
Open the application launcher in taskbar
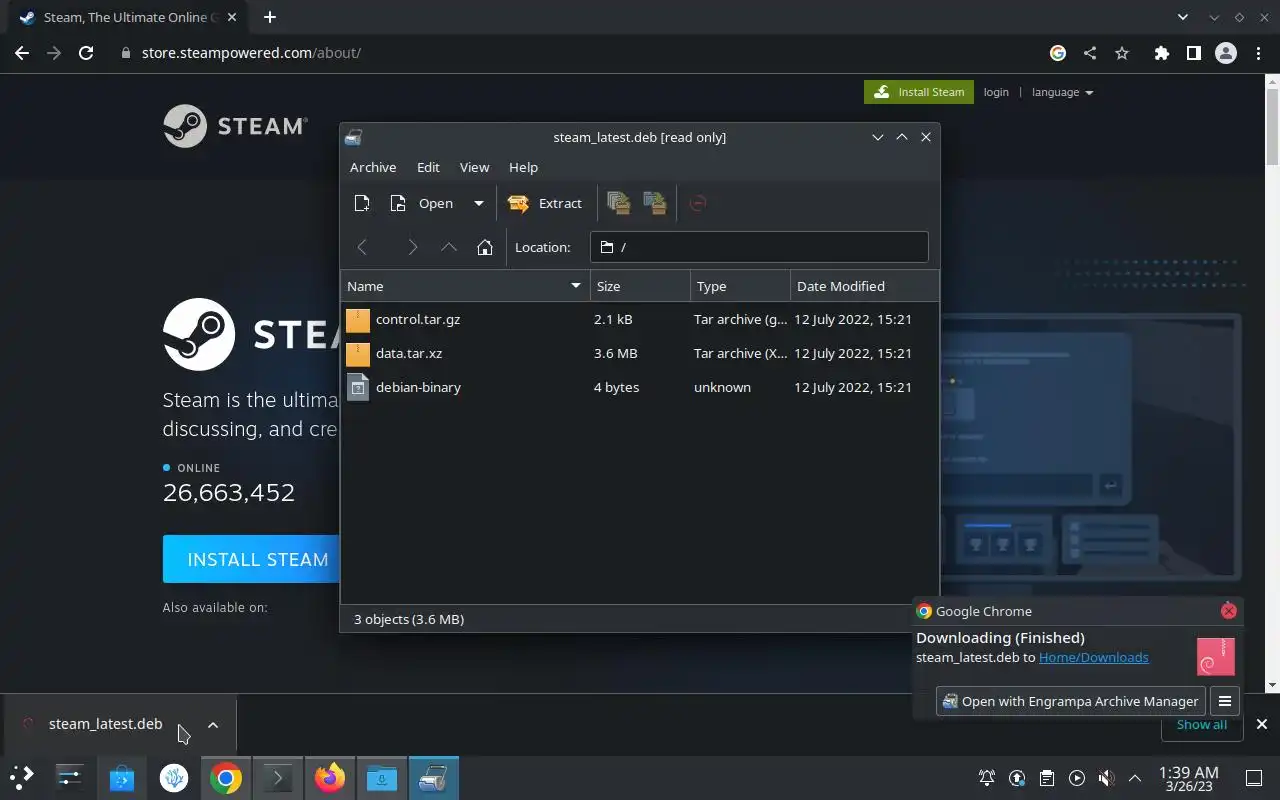[21, 777]
